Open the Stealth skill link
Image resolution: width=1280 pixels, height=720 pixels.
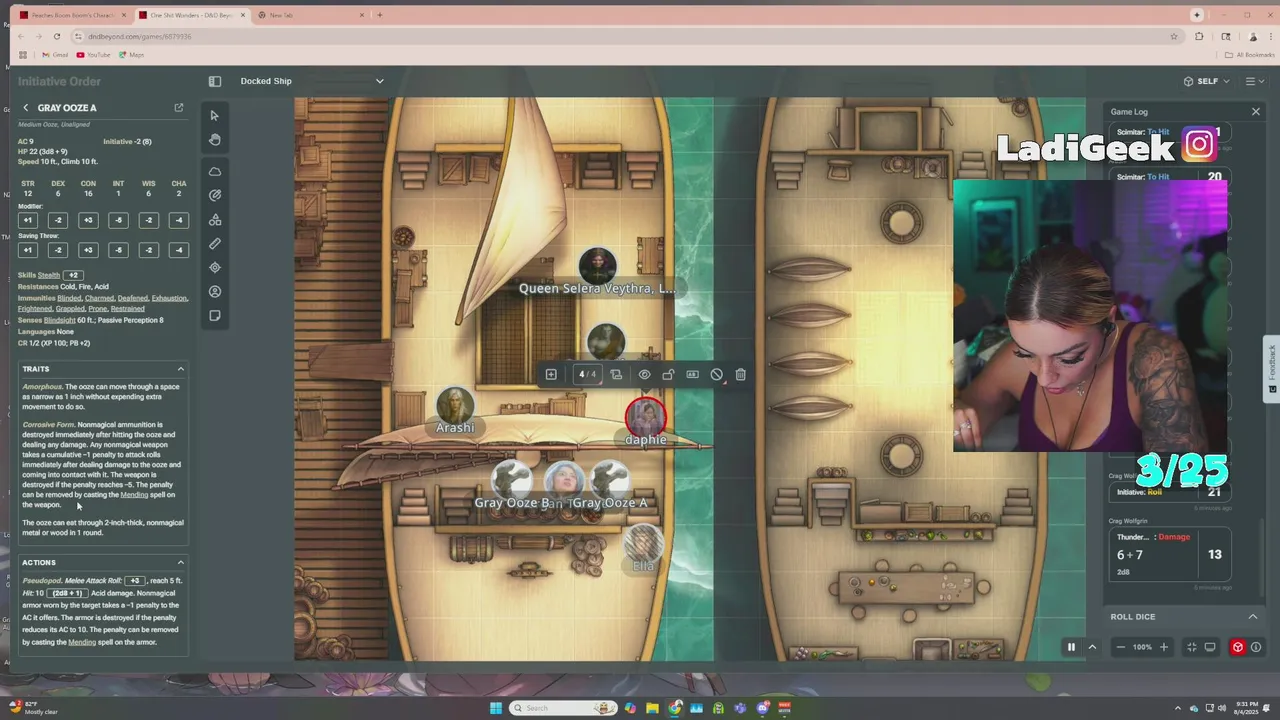click(49, 275)
